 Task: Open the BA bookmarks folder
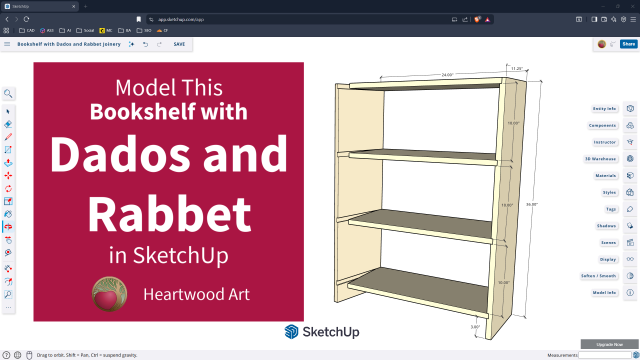(125, 31)
